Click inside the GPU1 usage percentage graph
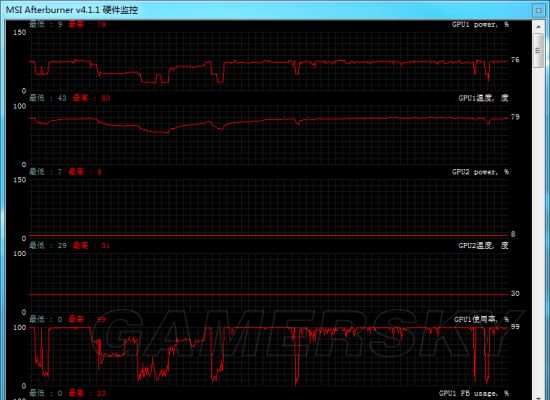Screen dimensions: 550x400 (x=269, y=356)
